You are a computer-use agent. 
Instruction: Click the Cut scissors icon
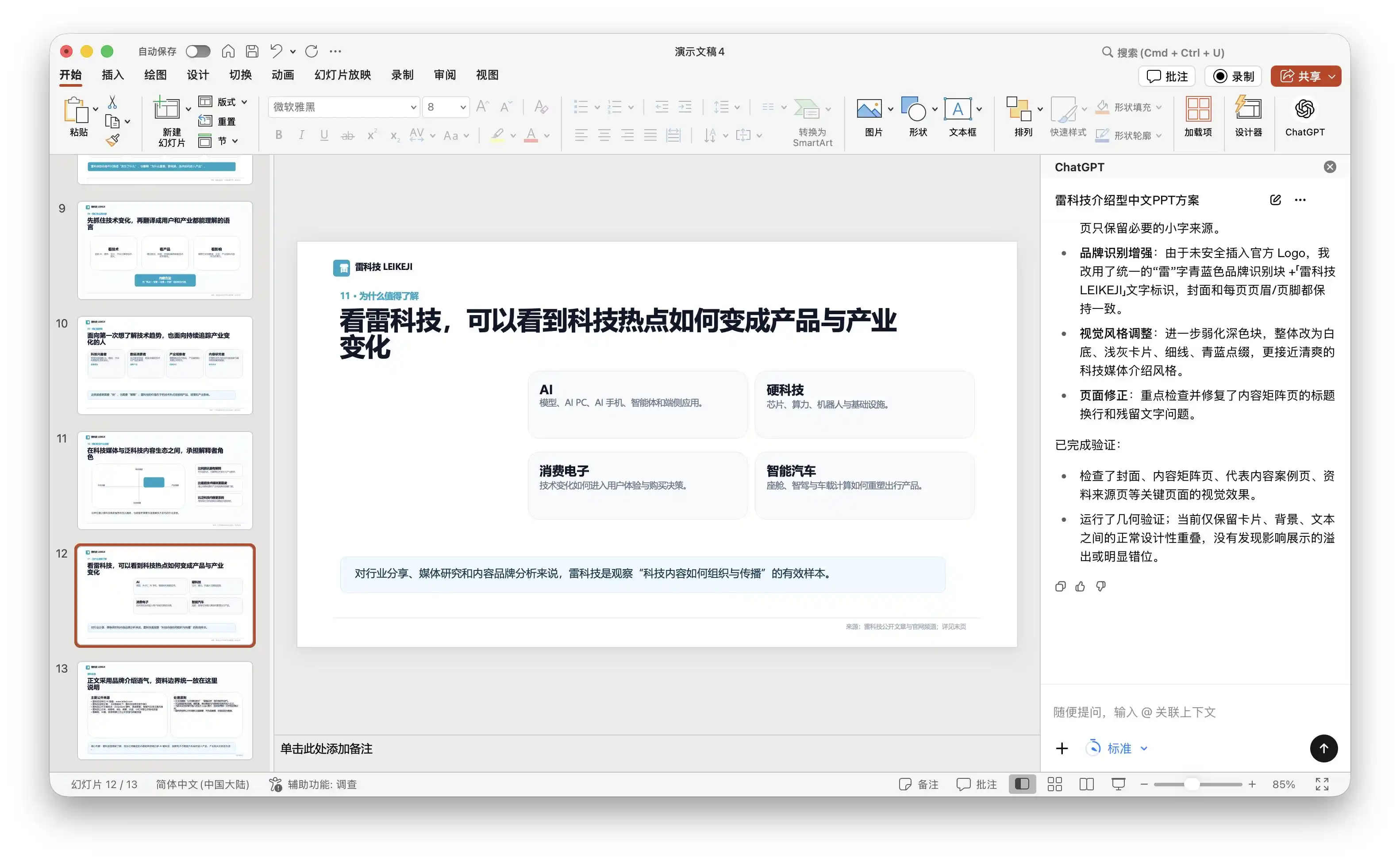click(x=112, y=102)
